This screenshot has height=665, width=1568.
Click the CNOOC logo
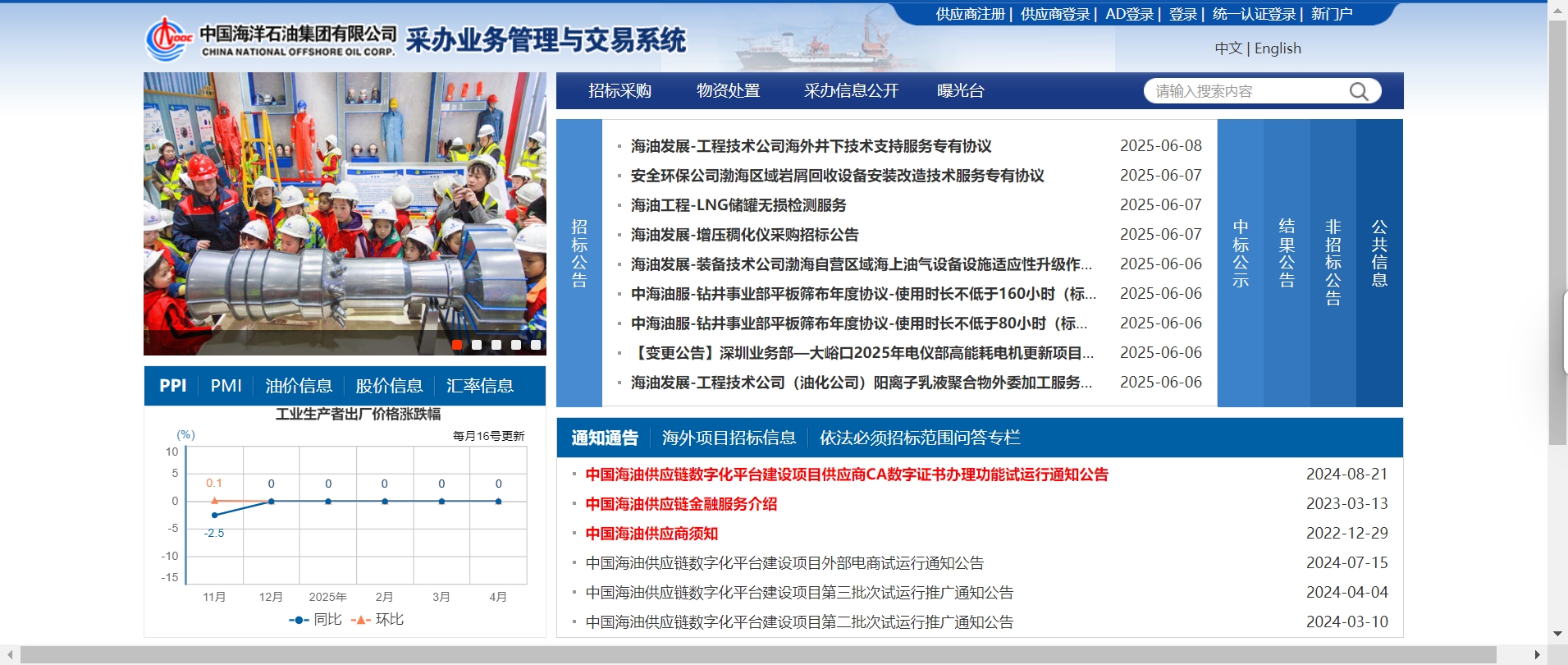(168, 39)
